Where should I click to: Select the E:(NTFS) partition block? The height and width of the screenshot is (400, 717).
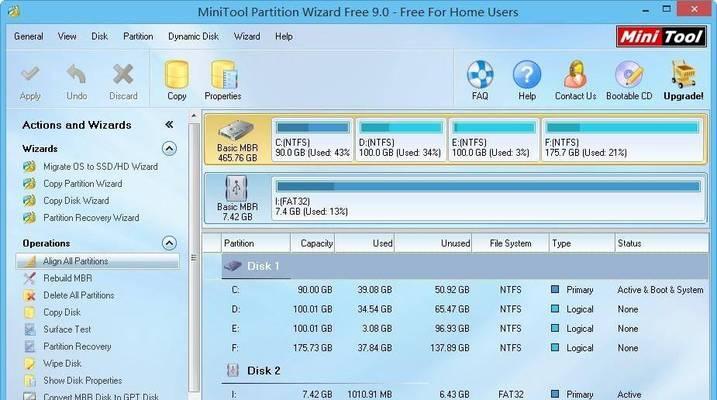point(493,140)
